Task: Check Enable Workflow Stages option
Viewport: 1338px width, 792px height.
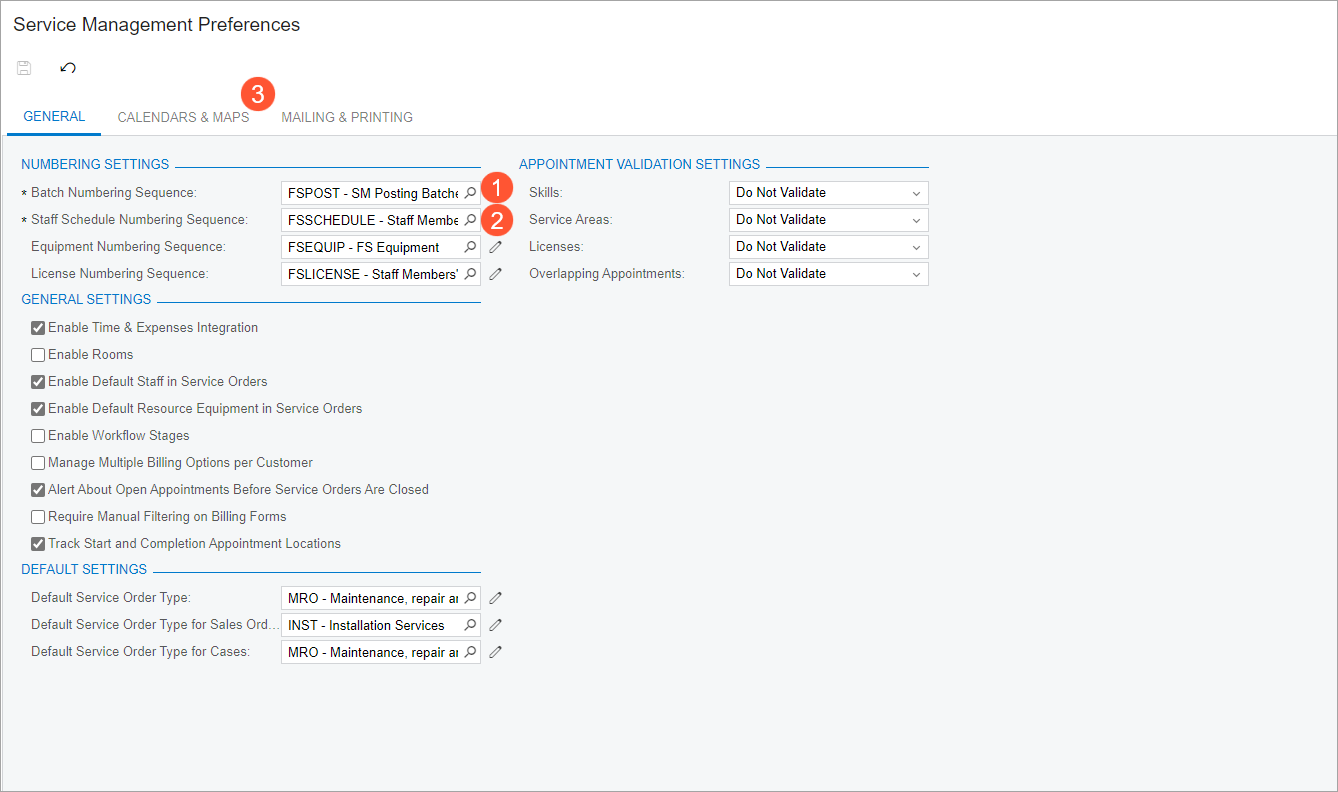Action: click(x=38, y=436)
